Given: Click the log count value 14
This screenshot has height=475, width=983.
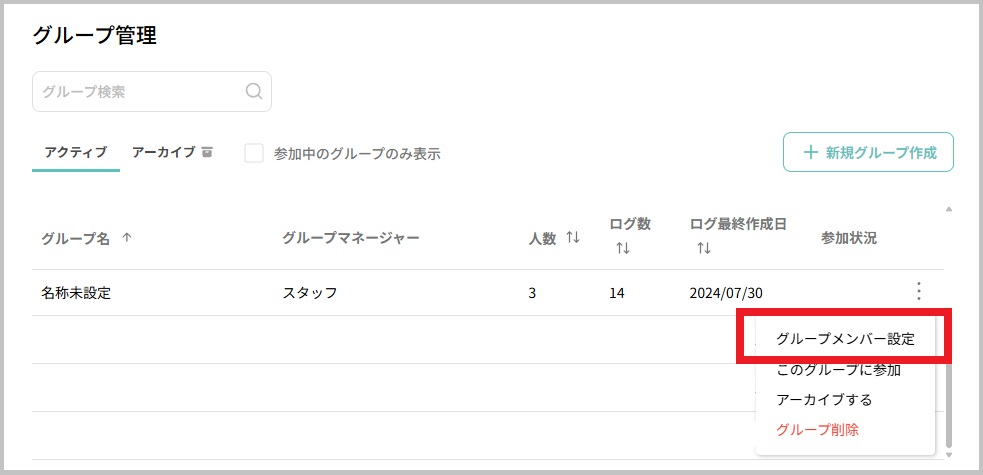Looking at the screenshot, I should coord(617,293).
